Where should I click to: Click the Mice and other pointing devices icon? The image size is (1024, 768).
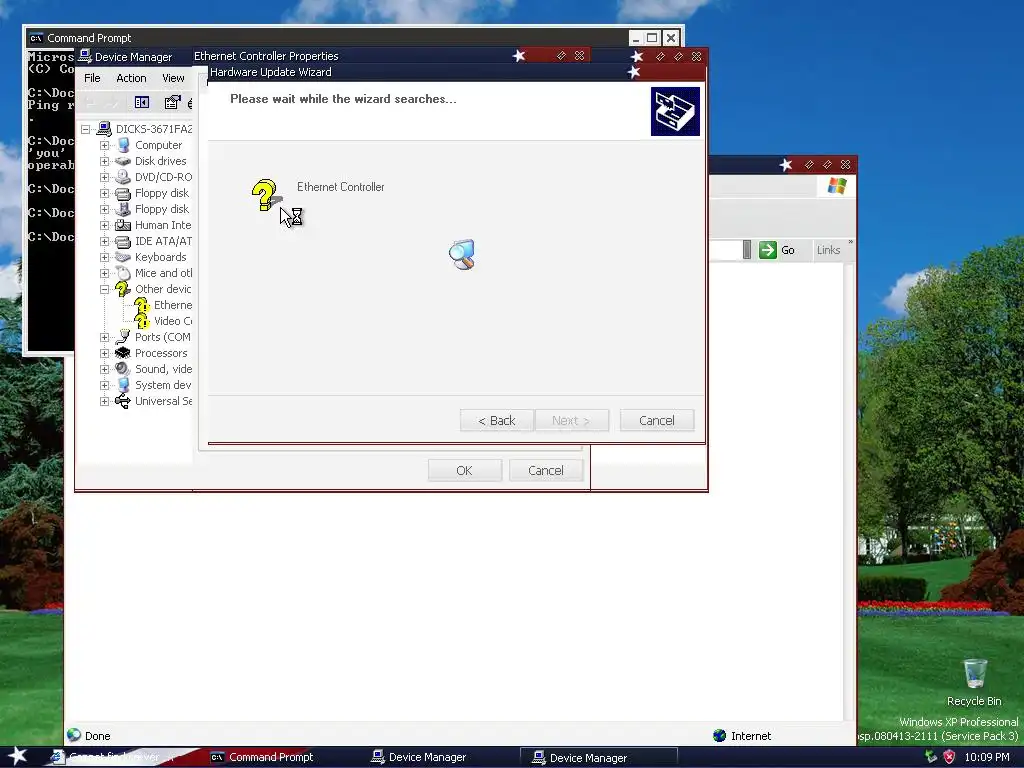pos(123,273)
